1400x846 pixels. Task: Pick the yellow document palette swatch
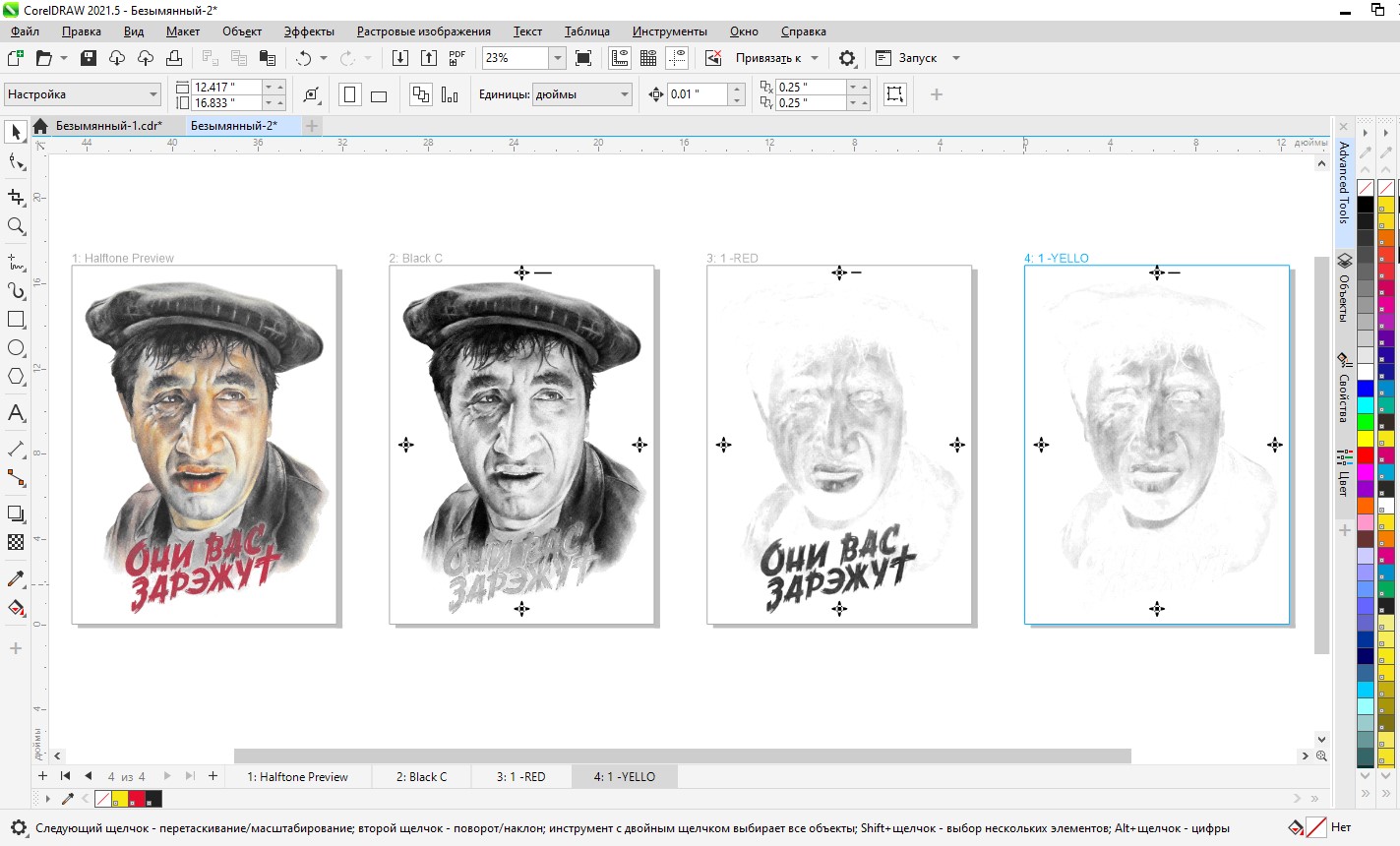pyautogui.click(x=120, y=799)
